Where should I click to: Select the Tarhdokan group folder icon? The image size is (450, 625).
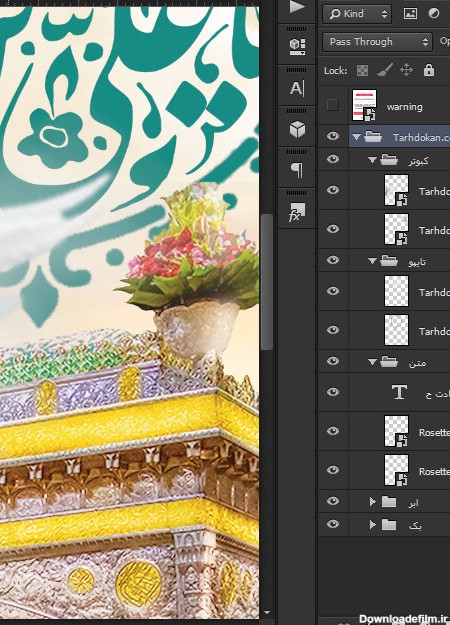(373, 137)
